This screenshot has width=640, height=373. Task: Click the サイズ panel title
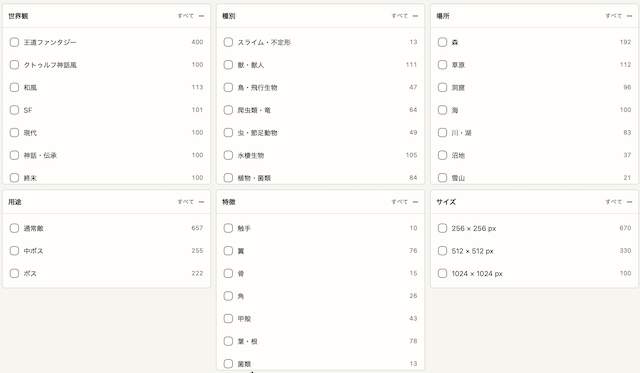(x=446, y=202)
